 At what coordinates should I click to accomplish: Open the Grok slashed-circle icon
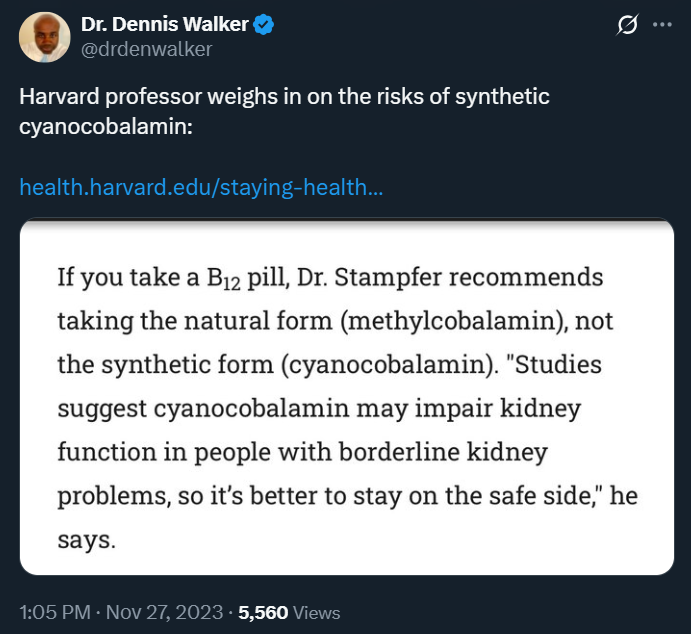(x=627, y=25)
